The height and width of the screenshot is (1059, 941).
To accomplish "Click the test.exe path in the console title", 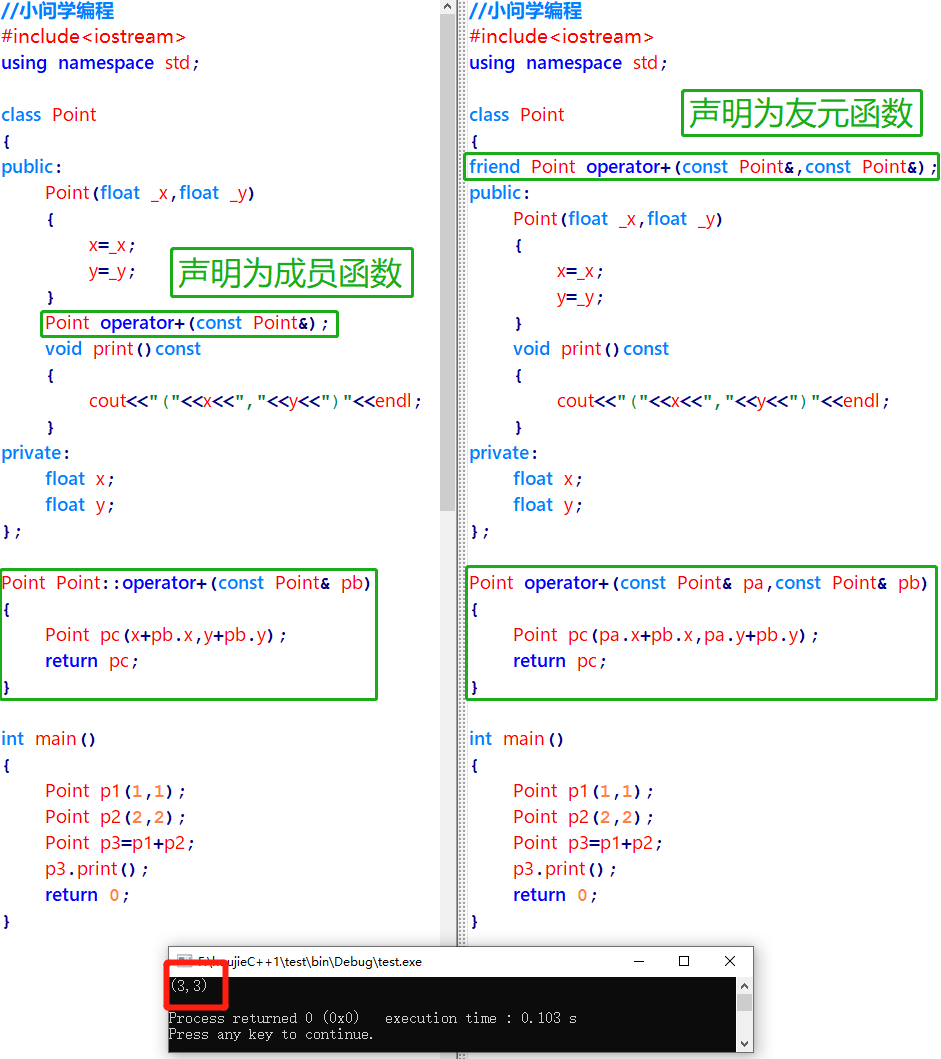I will tap(309, 961).
